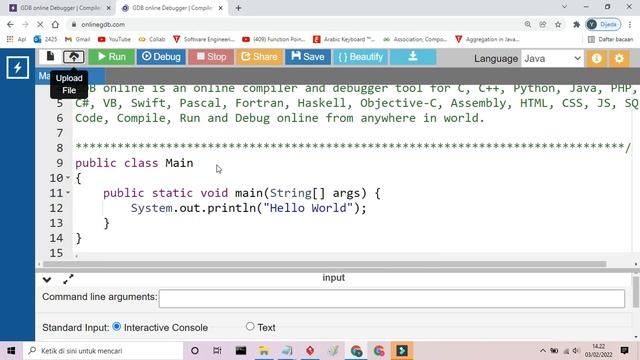This screenshot has height=360, width=640.
Task: Open Daftar bacaan reading list
Action: (x=611, y=39)
